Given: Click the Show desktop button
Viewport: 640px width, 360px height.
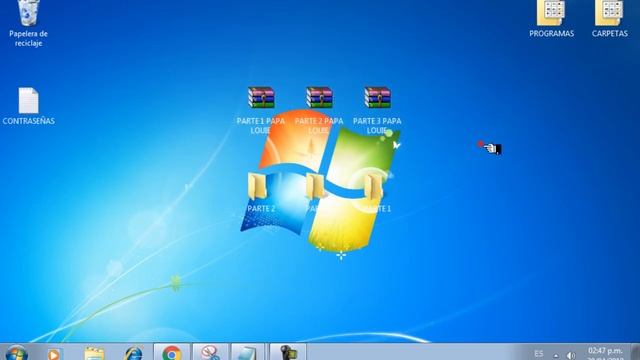Looking at the screenshot, I should coord(635,353).
